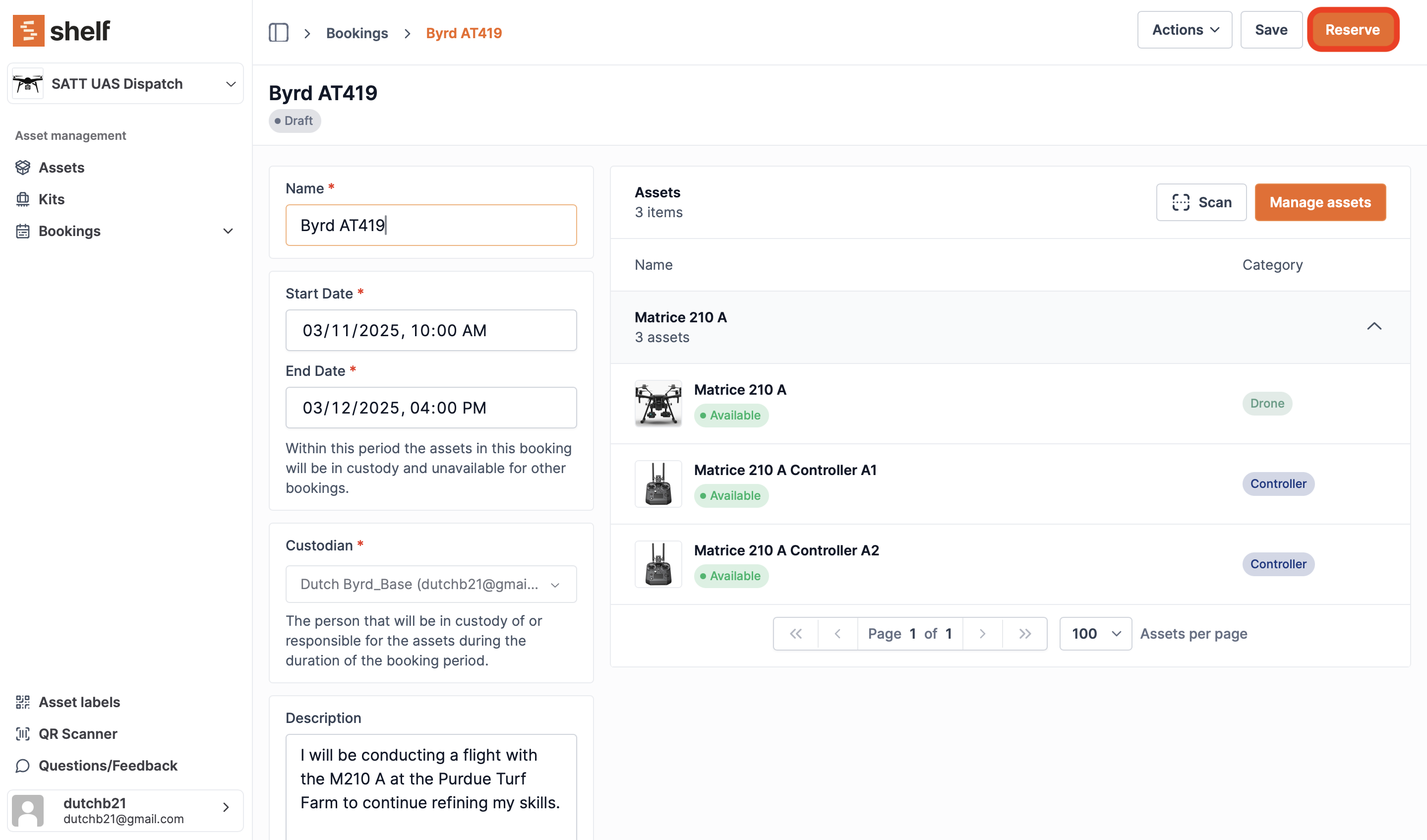Go to Bookings breadcrumb
The image size is (1427, 840).
coord(357,33)
